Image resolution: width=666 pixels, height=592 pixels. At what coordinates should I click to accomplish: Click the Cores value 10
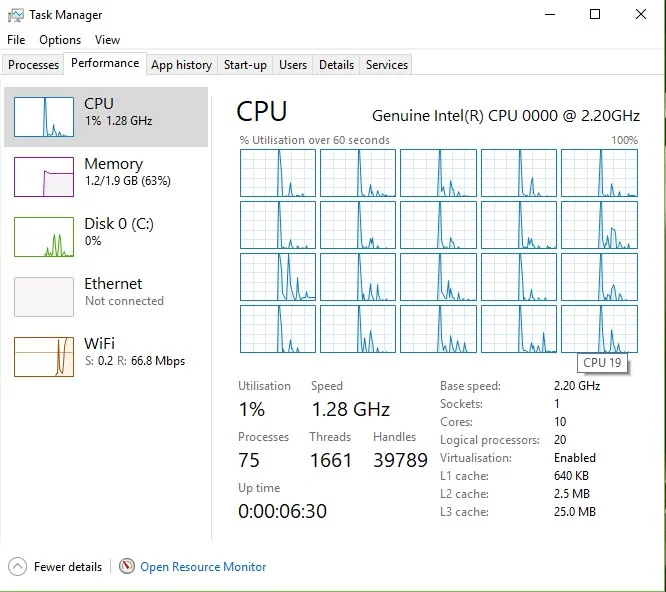(560, 422)
